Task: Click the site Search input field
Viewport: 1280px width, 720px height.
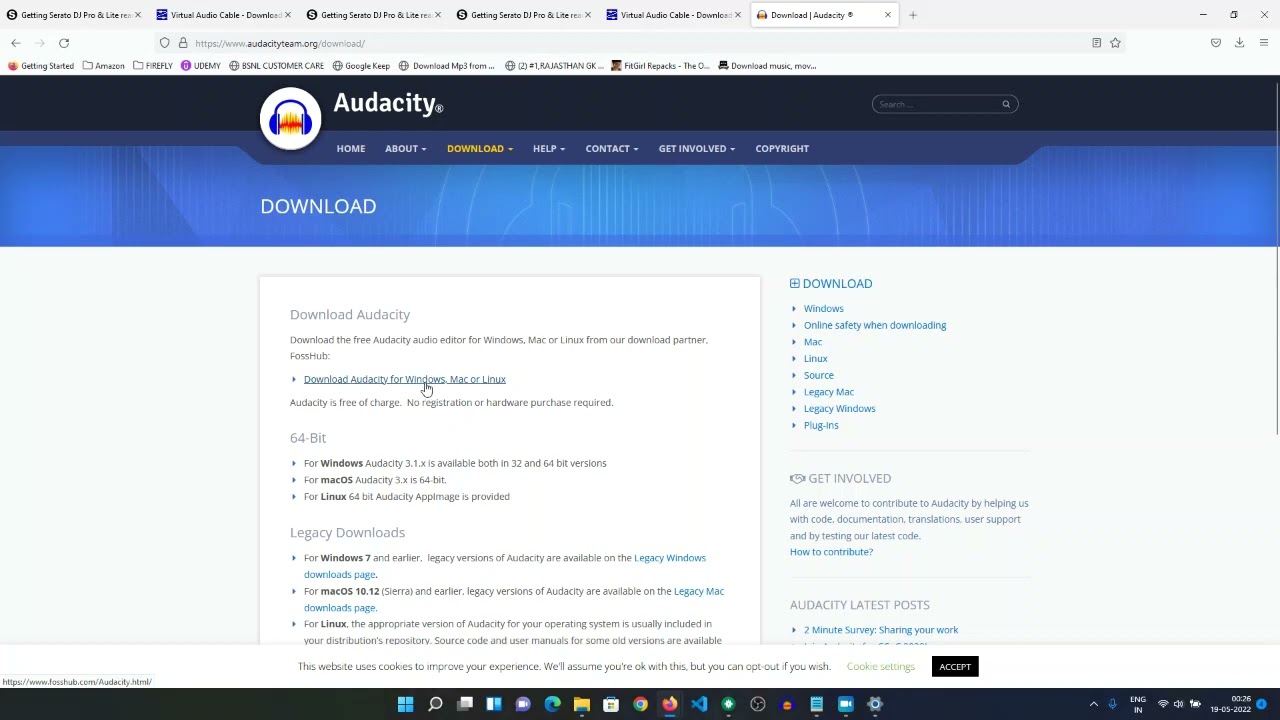Action: pyautogui.click(x=938, y=104)
